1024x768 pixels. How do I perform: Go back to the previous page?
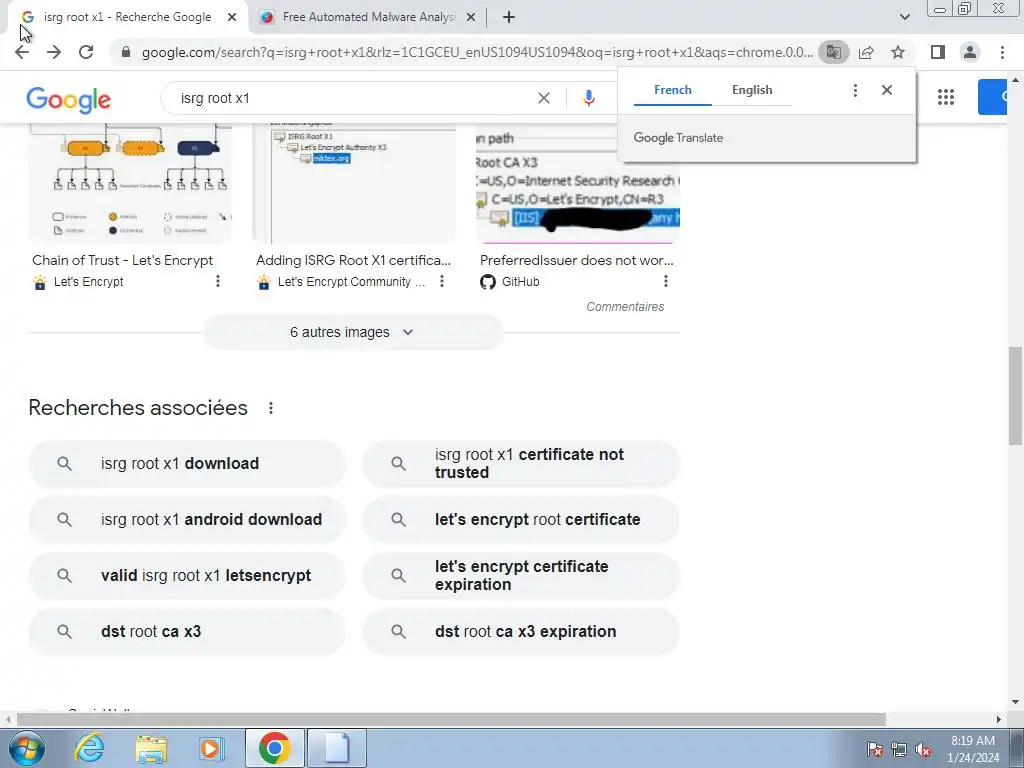22,52
